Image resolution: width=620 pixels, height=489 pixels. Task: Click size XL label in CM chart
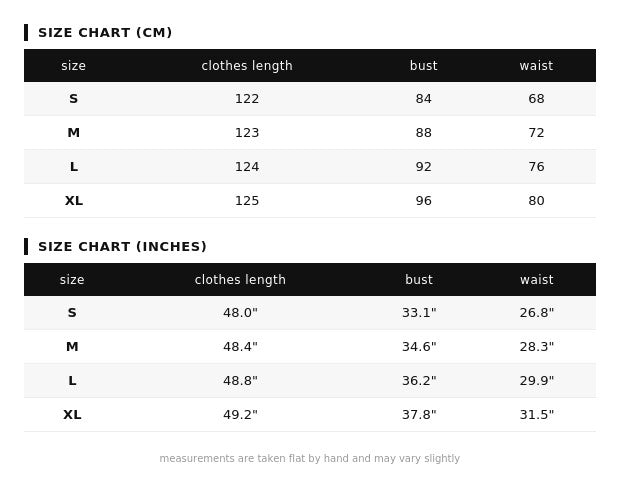point(73,201)
